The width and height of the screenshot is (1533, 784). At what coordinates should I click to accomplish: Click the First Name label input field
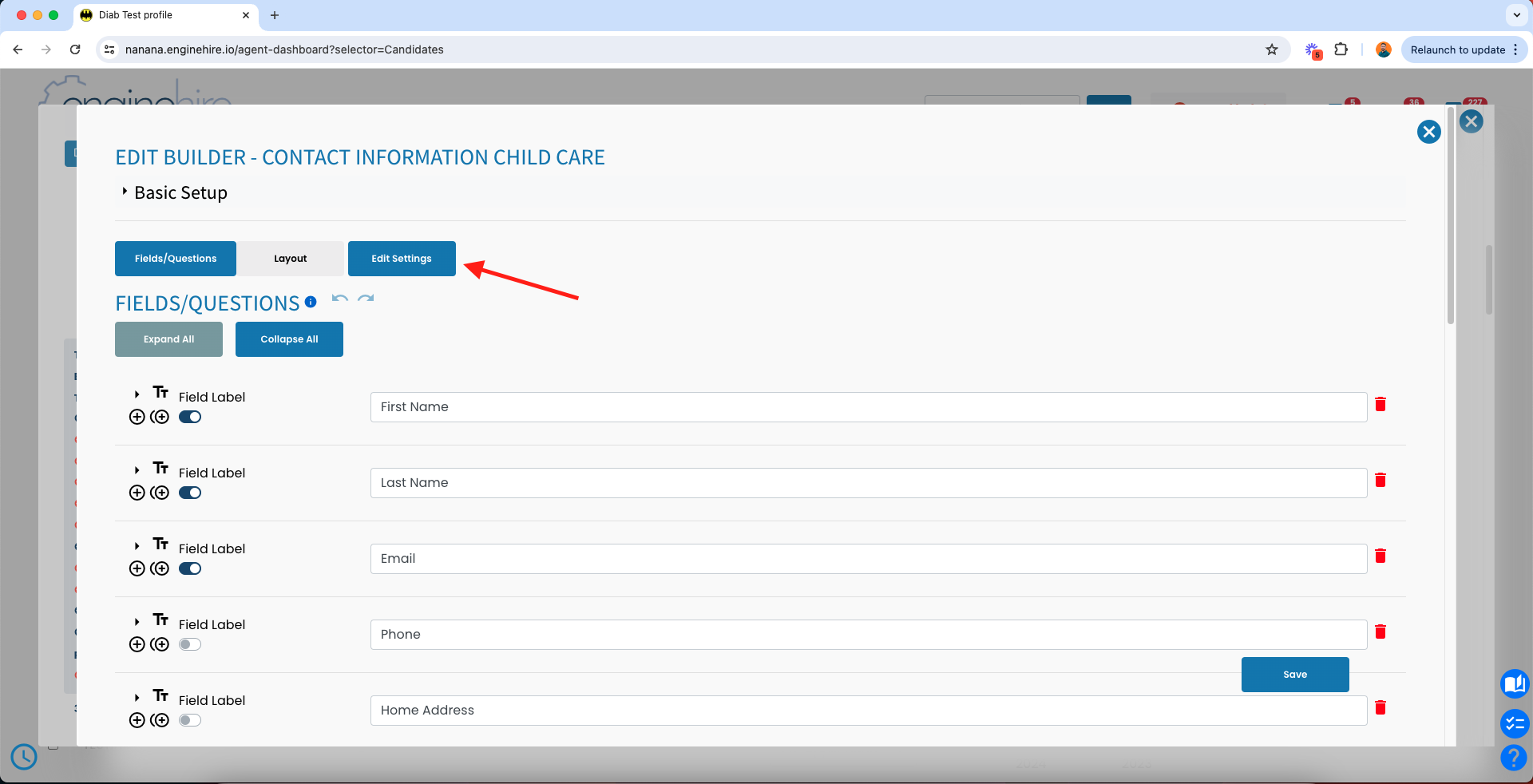pyautogui.click(x=869, y=407)
